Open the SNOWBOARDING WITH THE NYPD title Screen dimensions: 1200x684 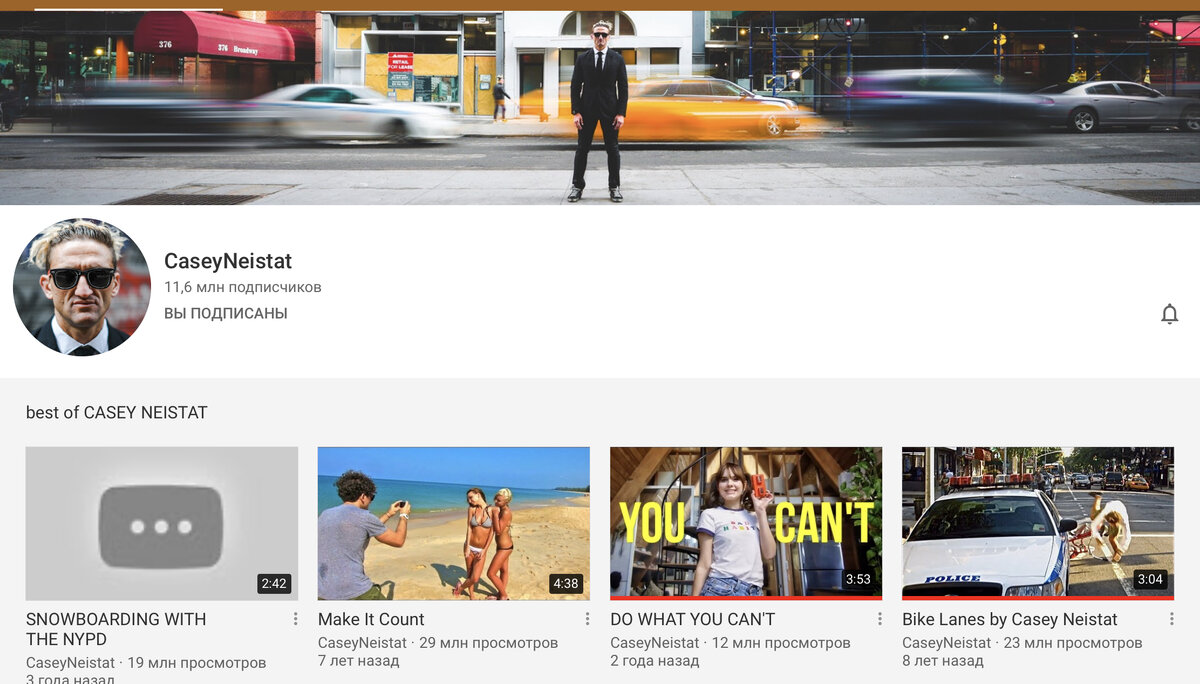coord(116,629)
